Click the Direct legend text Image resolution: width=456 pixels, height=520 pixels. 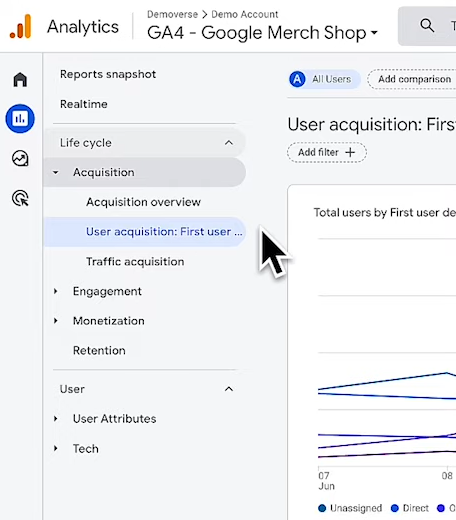(x=416, y=508)
